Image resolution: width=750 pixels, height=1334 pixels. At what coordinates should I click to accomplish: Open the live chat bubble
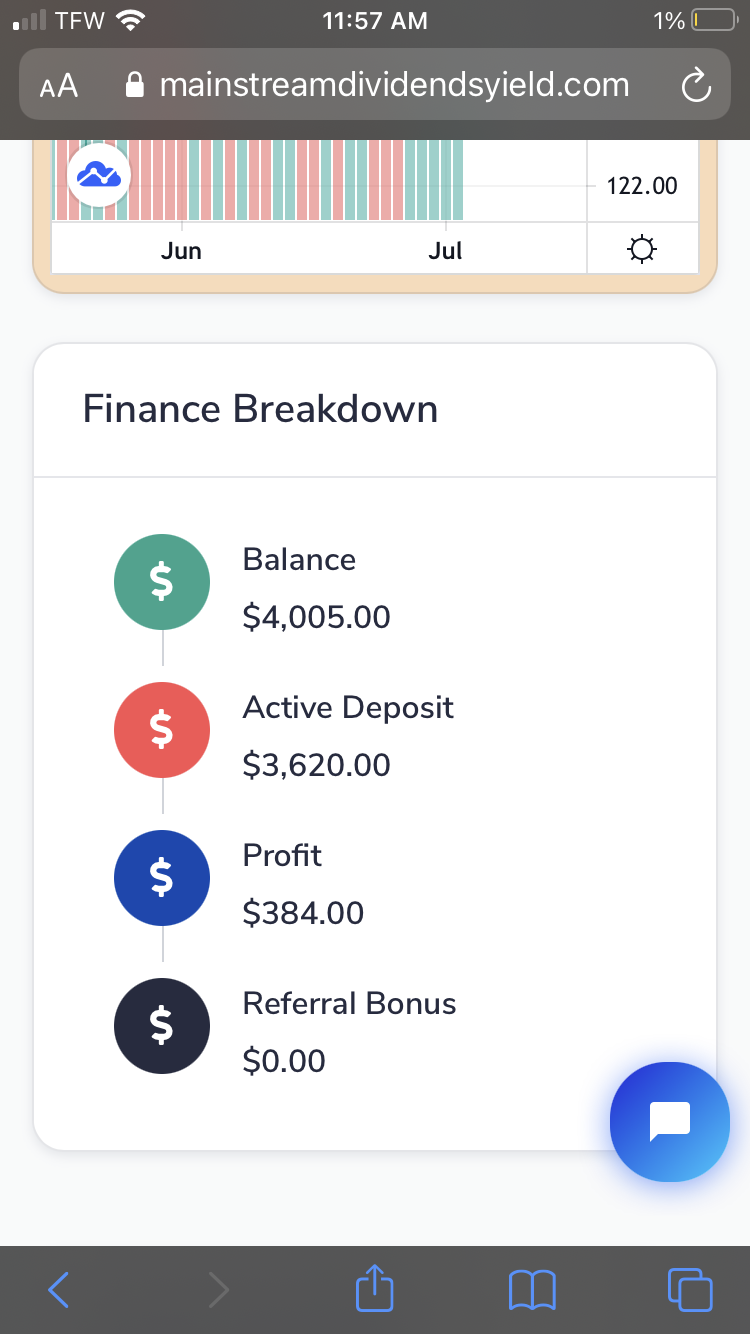click(x=670, y=1121)
